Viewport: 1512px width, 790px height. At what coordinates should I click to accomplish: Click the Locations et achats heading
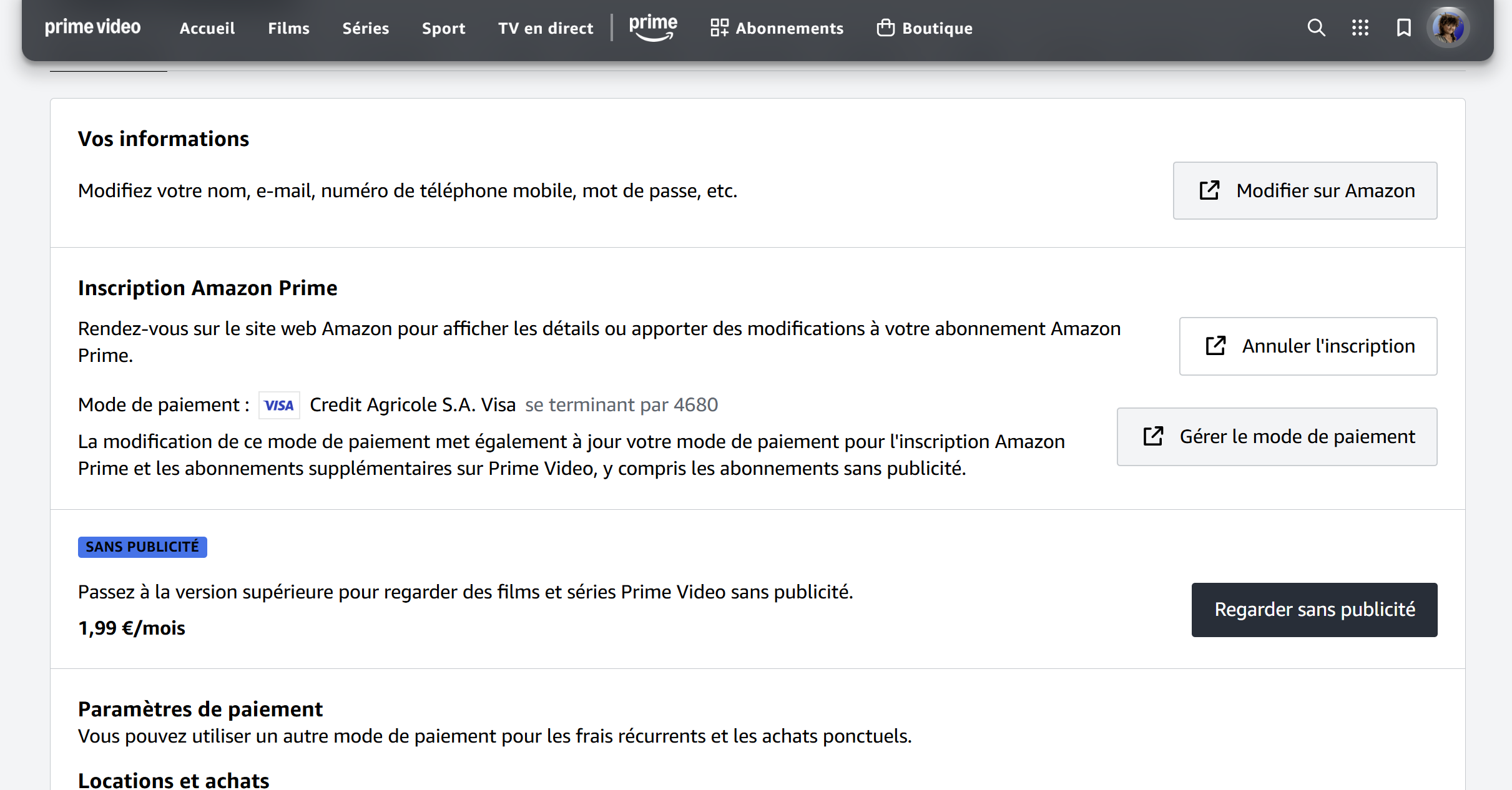[x=174, y=780]
